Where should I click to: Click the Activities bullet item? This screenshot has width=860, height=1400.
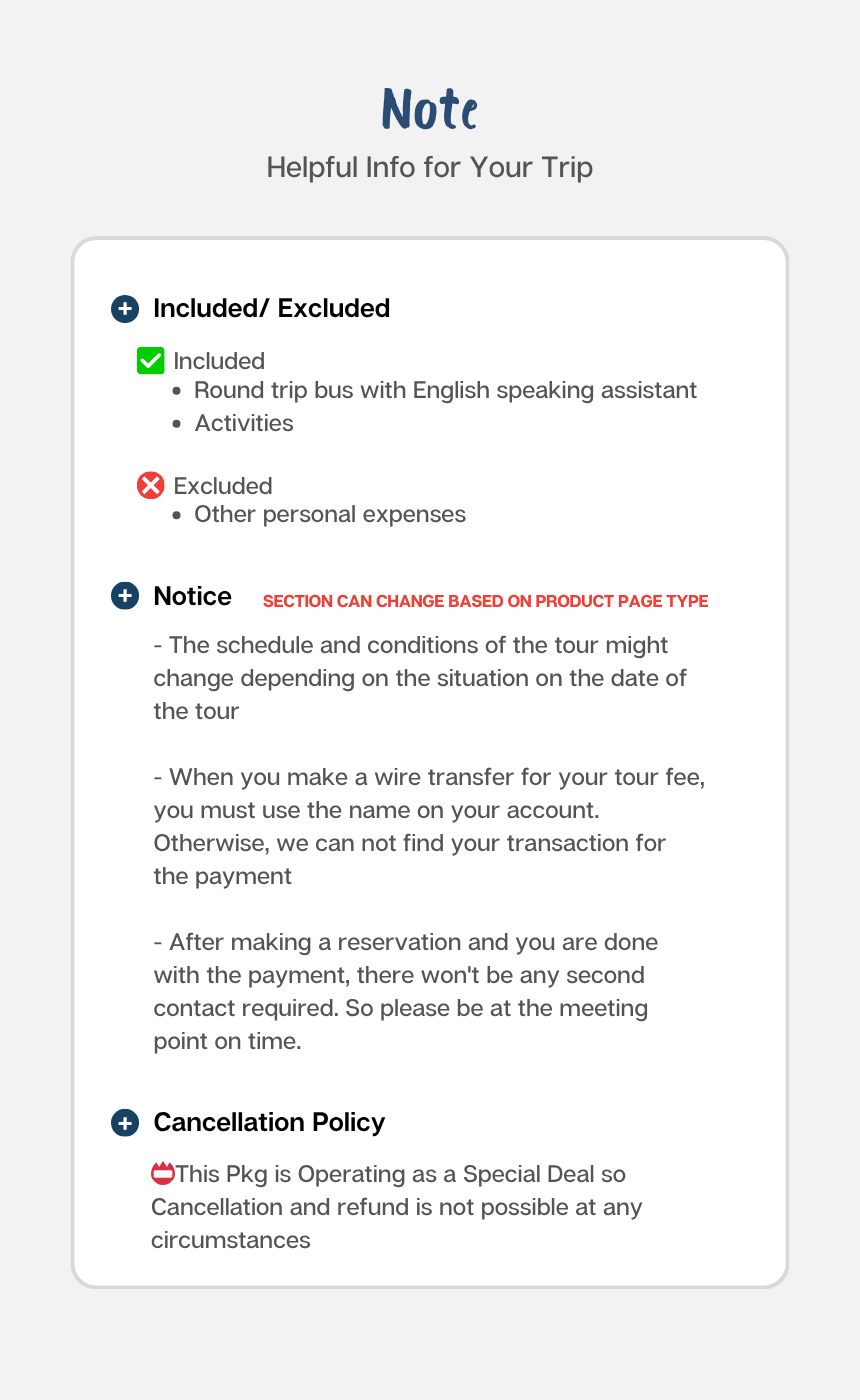pyautogui.click(x=244, y=423)
